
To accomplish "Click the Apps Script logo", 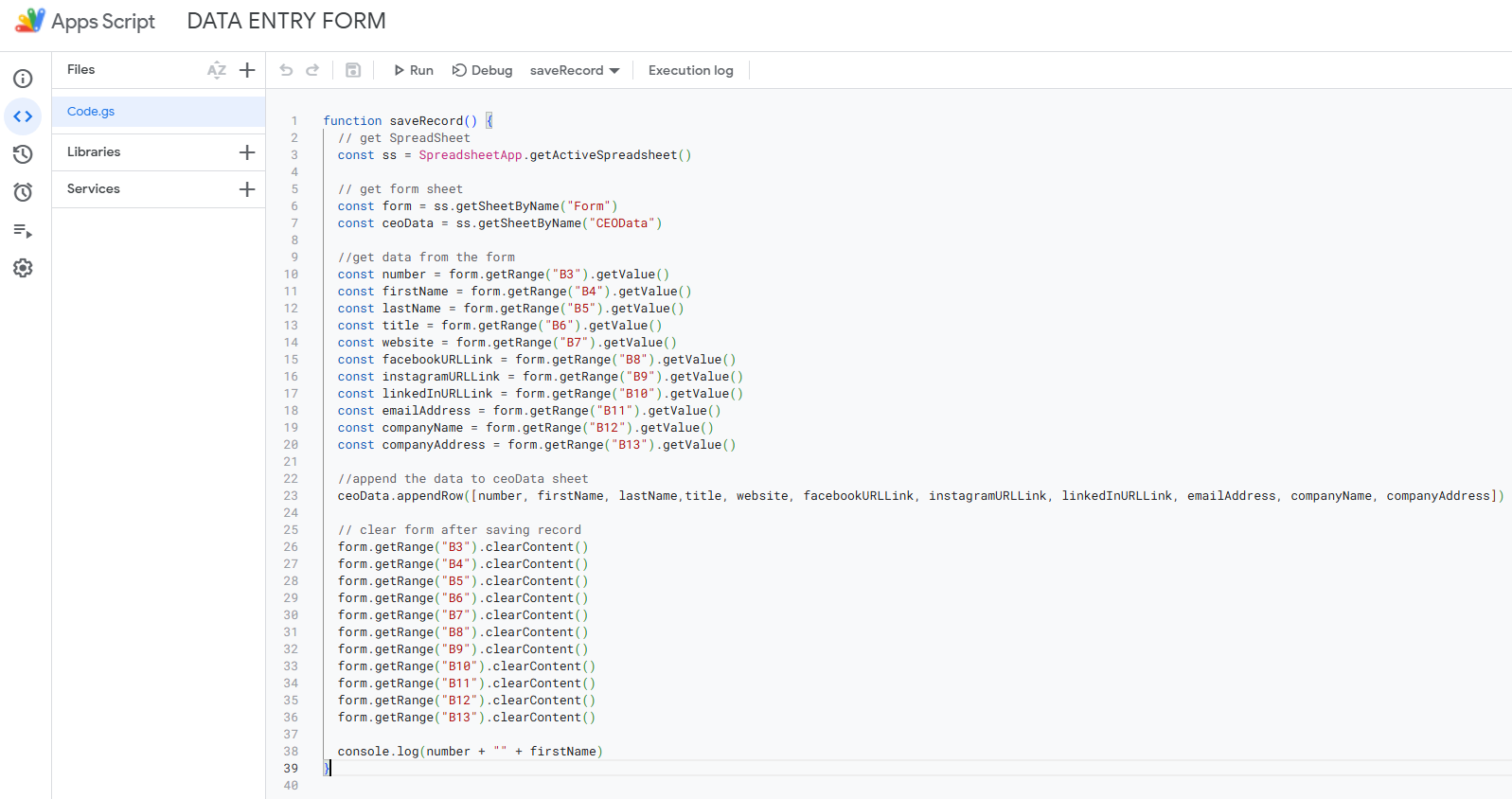I will 30,21.
